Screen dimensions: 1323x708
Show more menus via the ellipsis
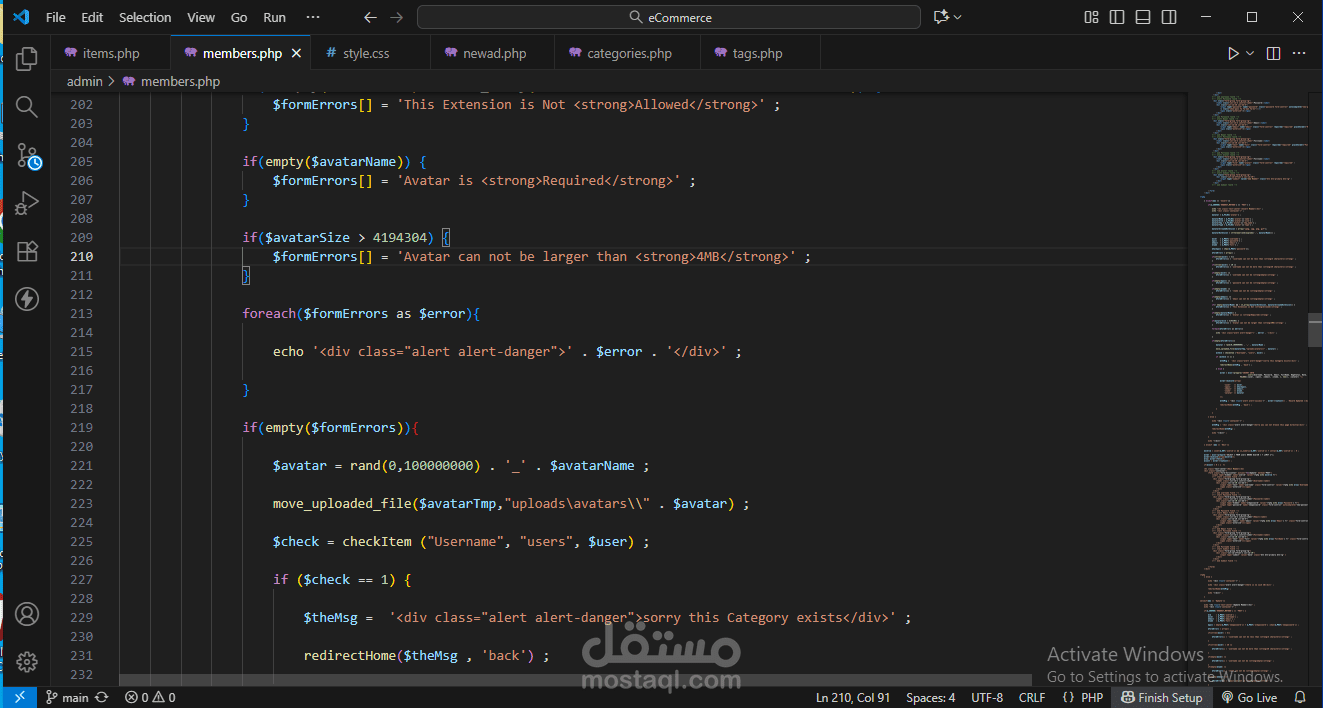click(313, 17)
